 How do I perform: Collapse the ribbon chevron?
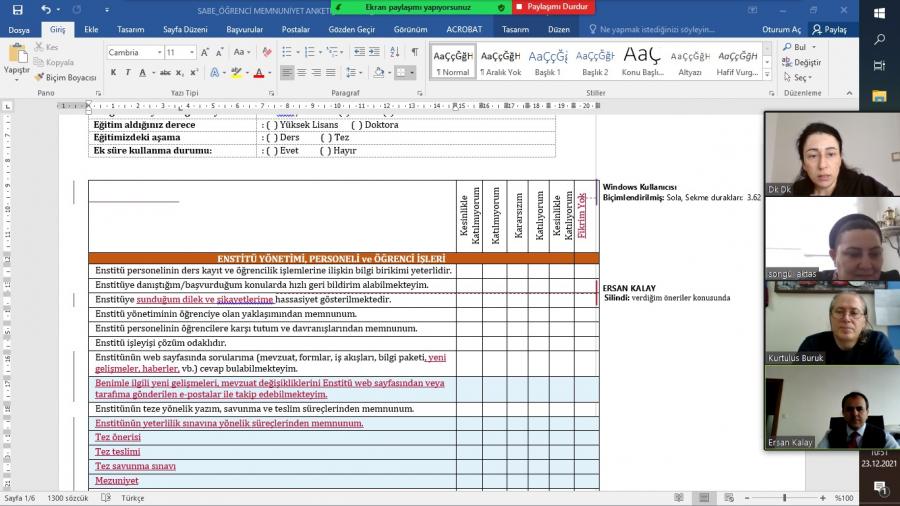pyautogui.click(x=849, y=93)
